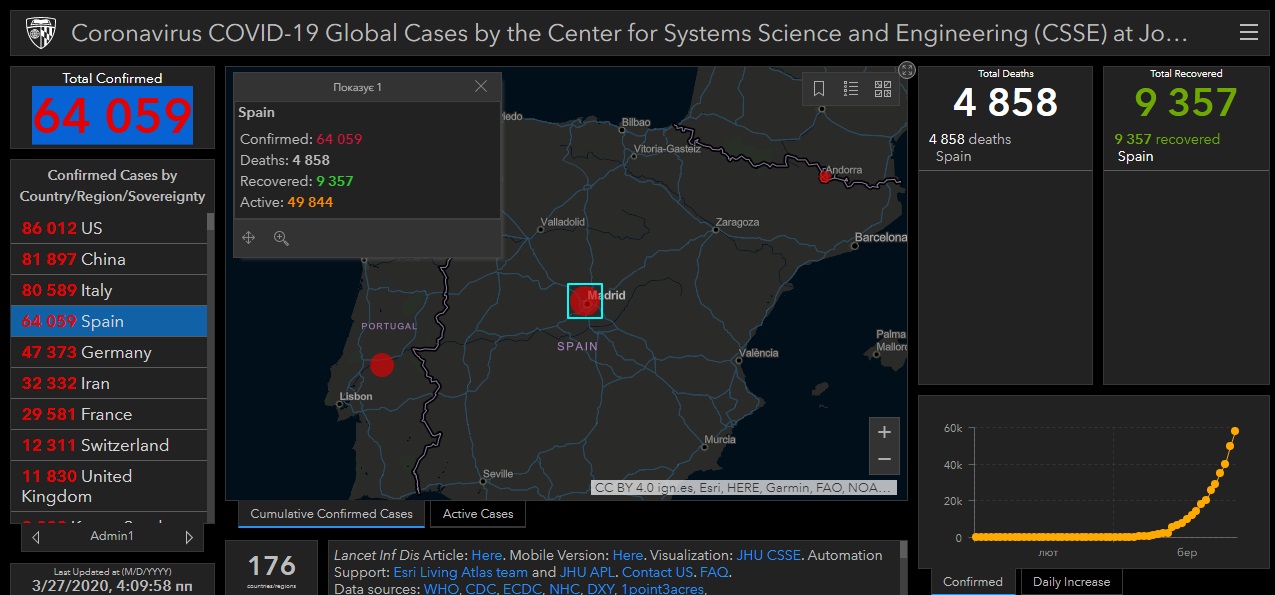The width and height of the screenshot is (1275, 595).
Task: Select Iran in country list
Action: [x=108, y=383]
